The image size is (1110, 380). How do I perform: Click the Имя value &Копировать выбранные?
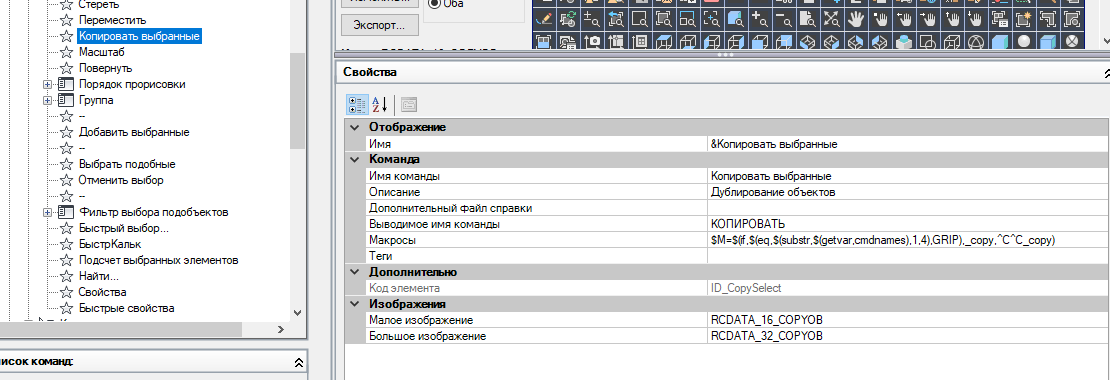click(x=908, y=144)
